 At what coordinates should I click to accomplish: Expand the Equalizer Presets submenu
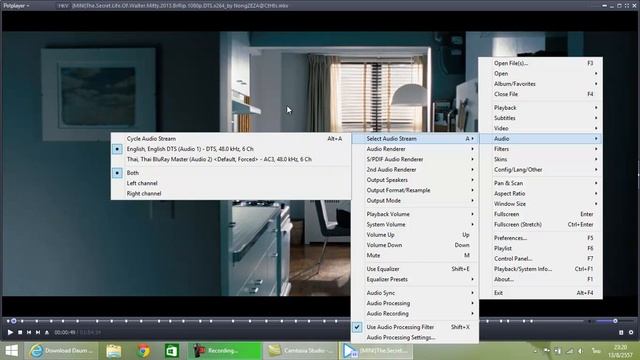pyautogui.click(x=415, y=279)
